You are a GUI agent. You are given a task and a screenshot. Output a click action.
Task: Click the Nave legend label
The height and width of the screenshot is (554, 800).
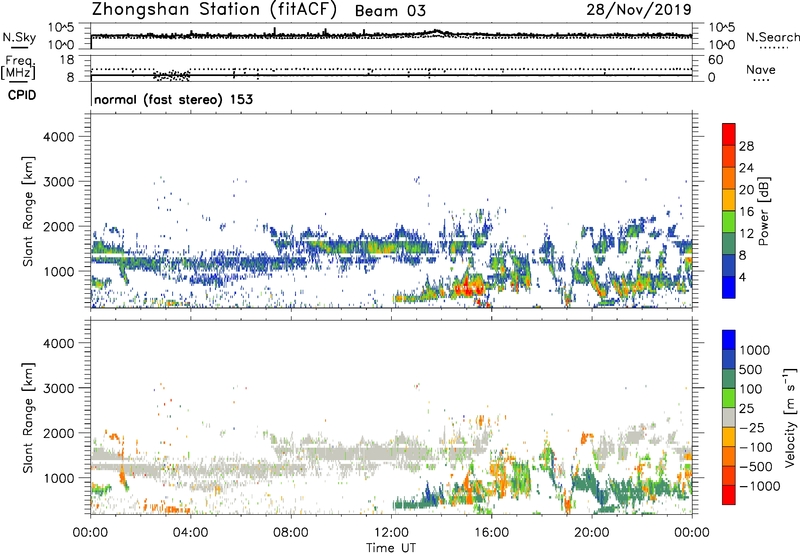coord(761,69)
